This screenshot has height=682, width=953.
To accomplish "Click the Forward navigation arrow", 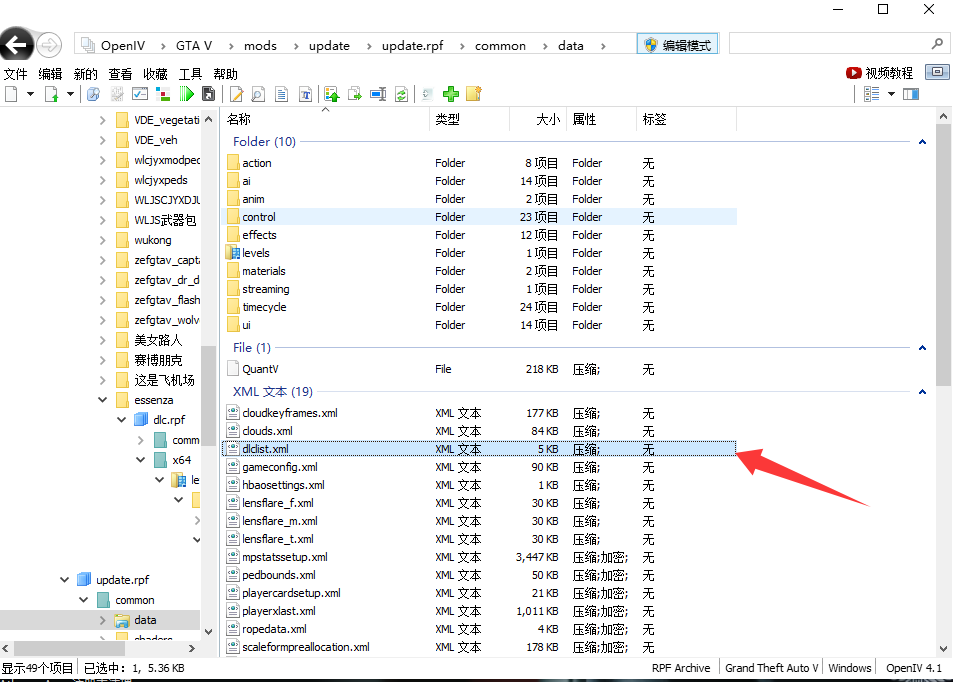I will point(49,44).
